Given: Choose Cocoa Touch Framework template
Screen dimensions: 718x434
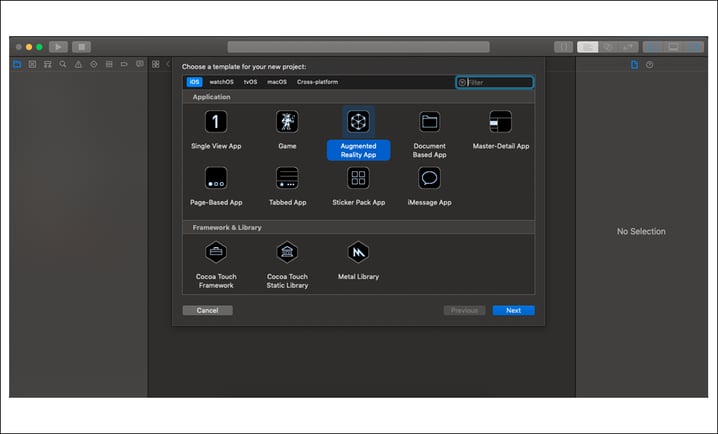Looking at the screenshot, I should [x=216, y=265].
